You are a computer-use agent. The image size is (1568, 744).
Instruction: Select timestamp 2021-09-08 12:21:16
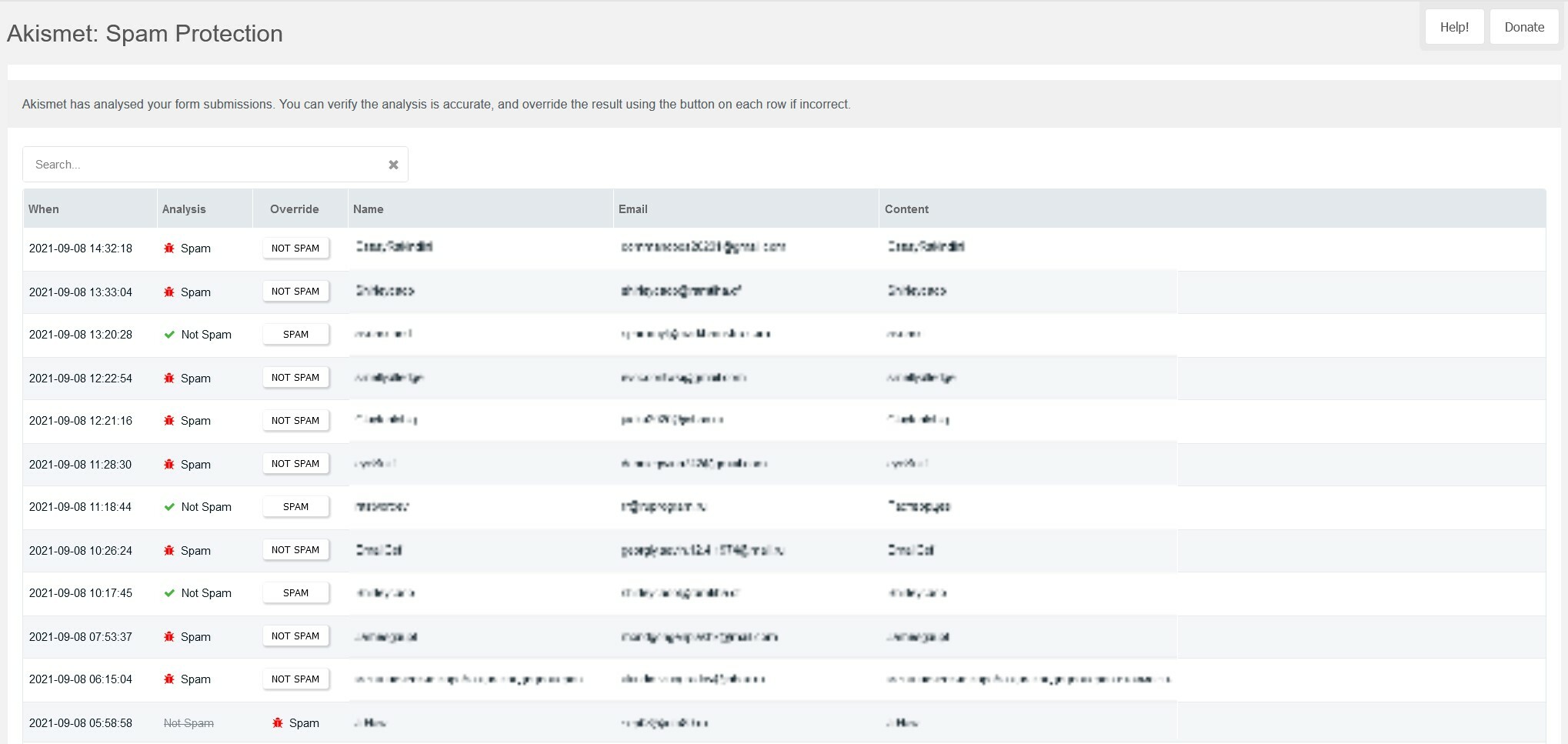(81, 421)
